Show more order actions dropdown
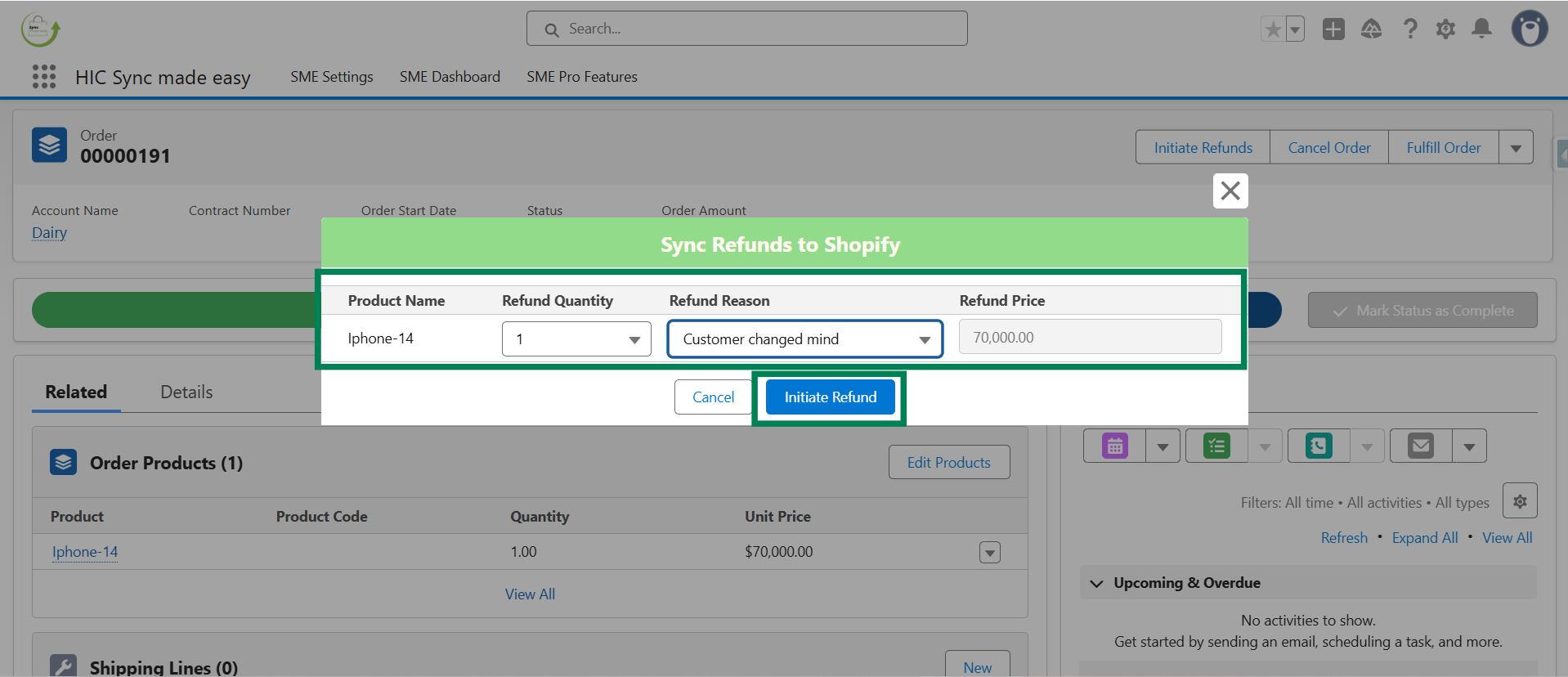The width and height of the screenshot is (1568, 677). [x=1516, y=148]
